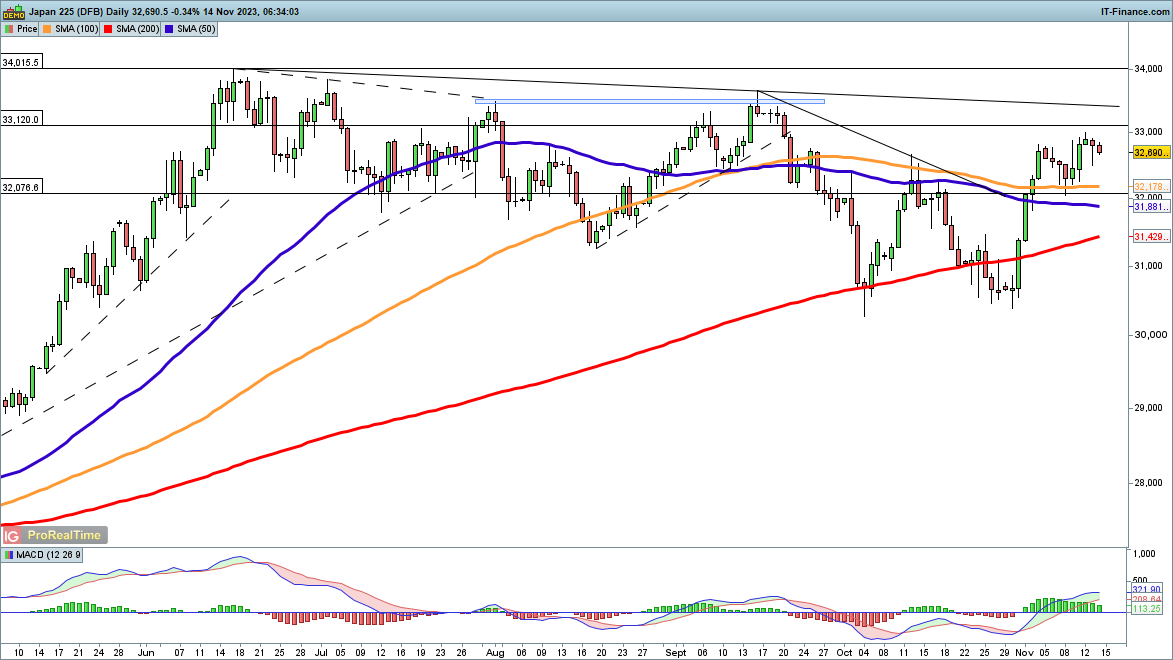Select the blue resistance zone rectangle on chart
This screenshot has width=1173, height=660.
650,101
